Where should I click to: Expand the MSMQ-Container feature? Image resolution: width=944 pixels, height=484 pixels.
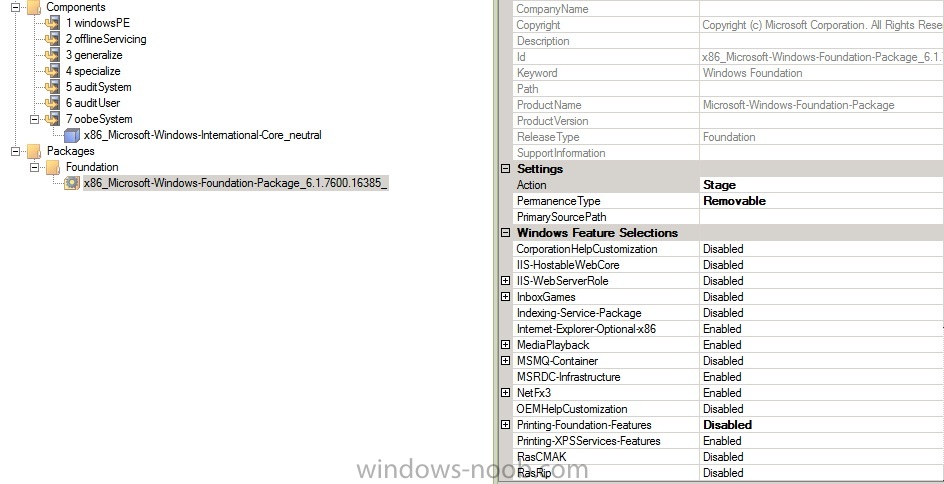coord(506,361)
